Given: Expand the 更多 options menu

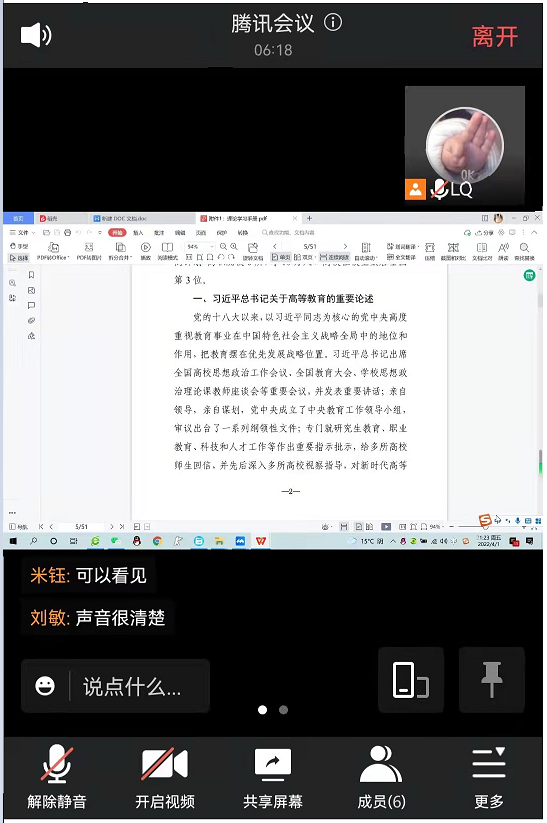Looking at the screenshot, I should (x=489, y=778).
